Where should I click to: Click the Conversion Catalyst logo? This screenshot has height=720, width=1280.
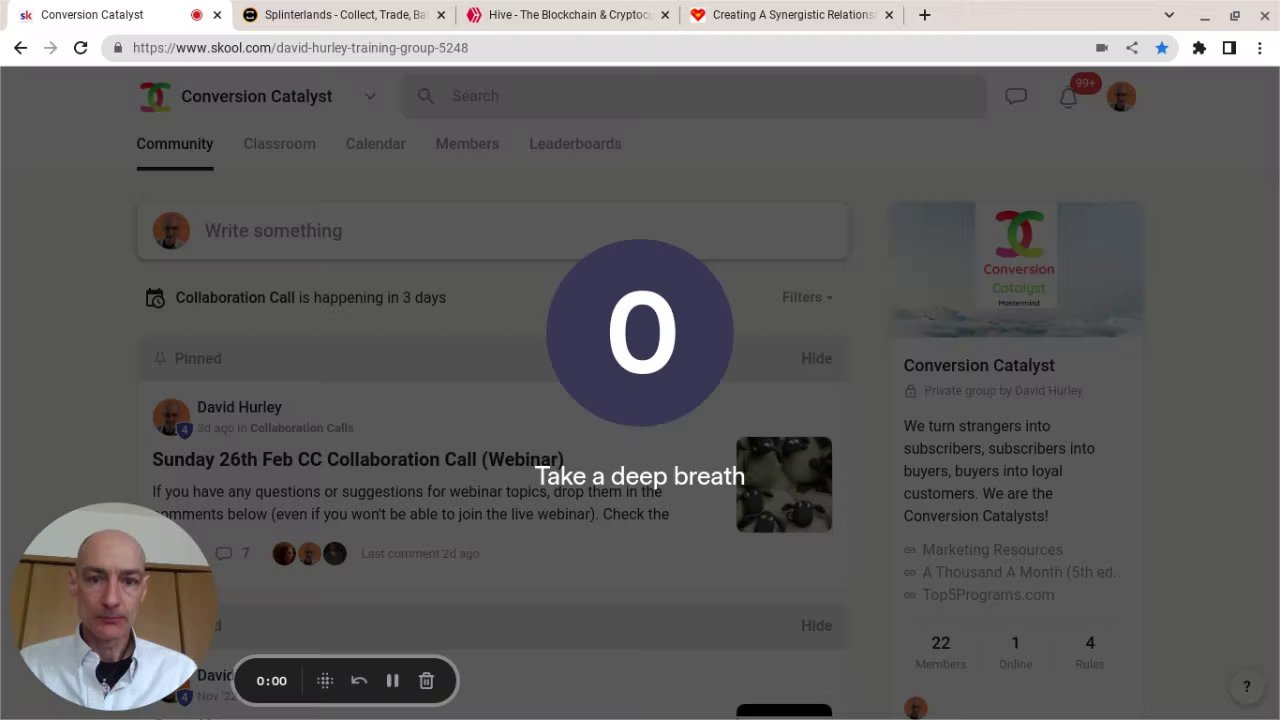tap(155, 96)
